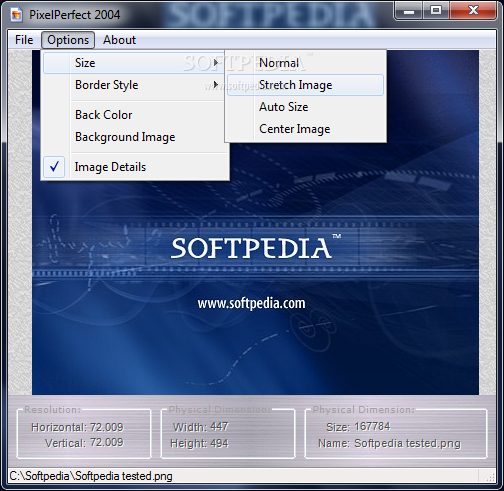Click the PixelPerfect 2004 title text
This screenshot has height=491, width=504.
tap(74, 15)
